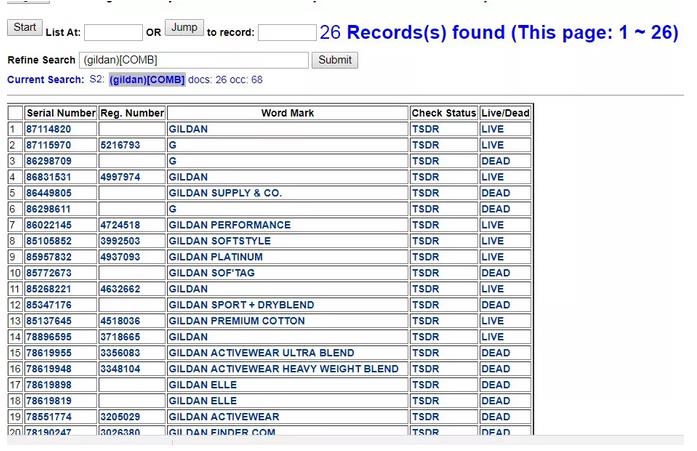Viewport: 697px width, 451px height.
Task: Open serial number 78619898
Action: coord(48,385)
